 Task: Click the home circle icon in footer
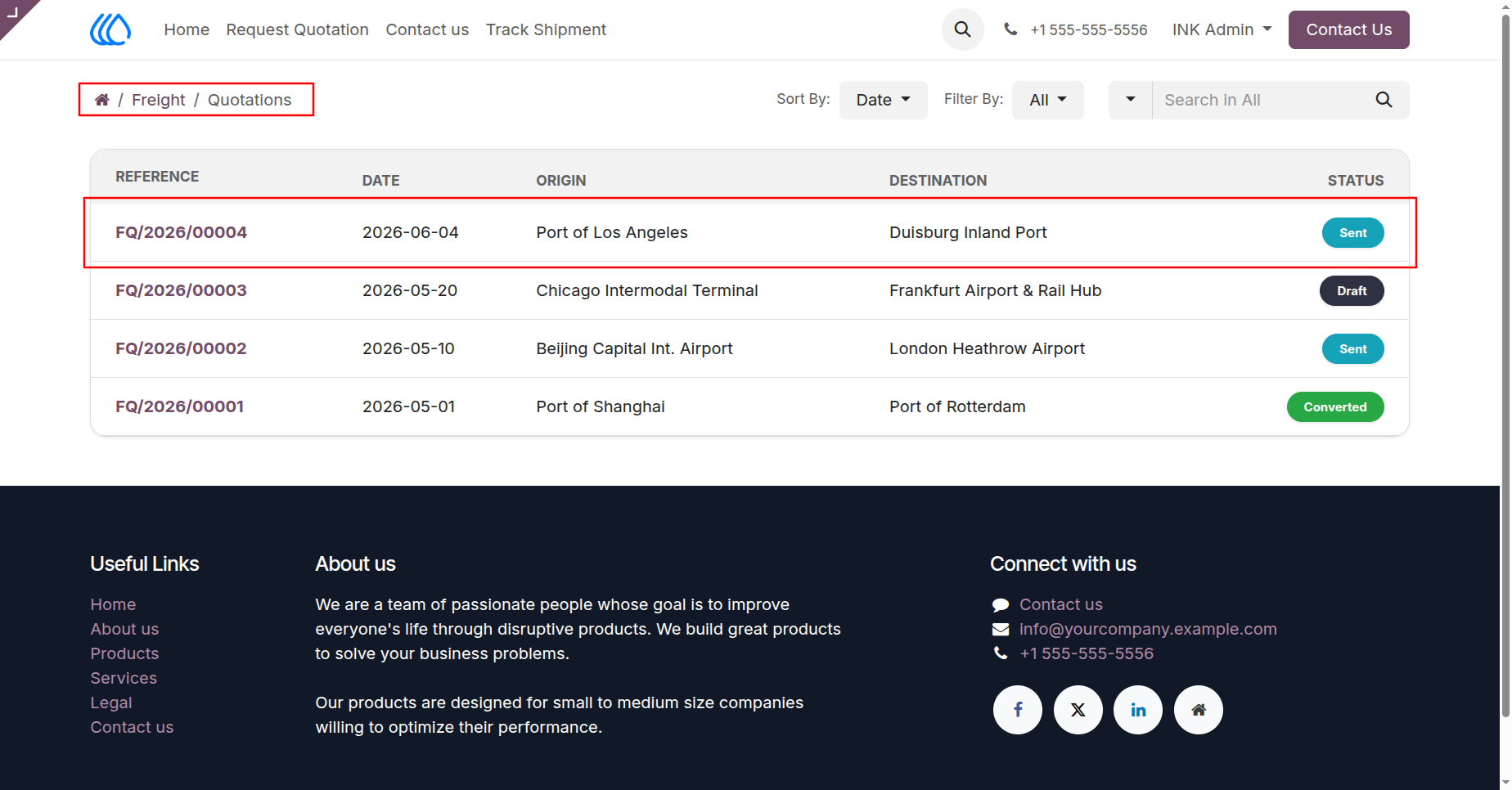point(1199,710)
